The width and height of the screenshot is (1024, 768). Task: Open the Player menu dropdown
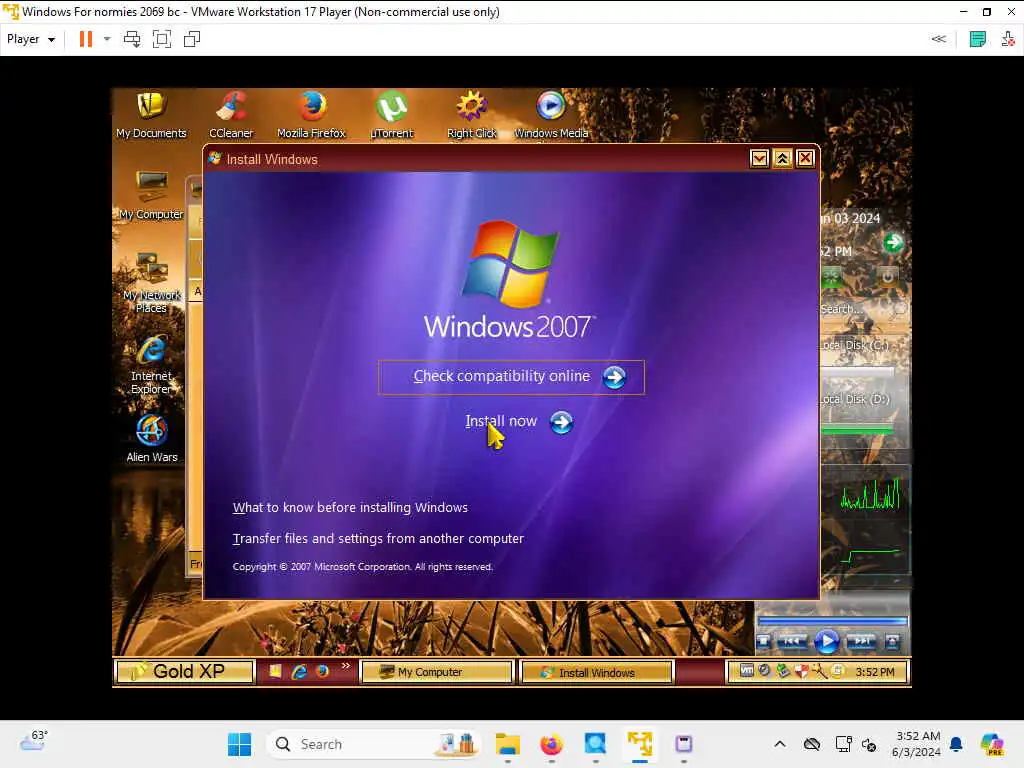pos(30,39)
